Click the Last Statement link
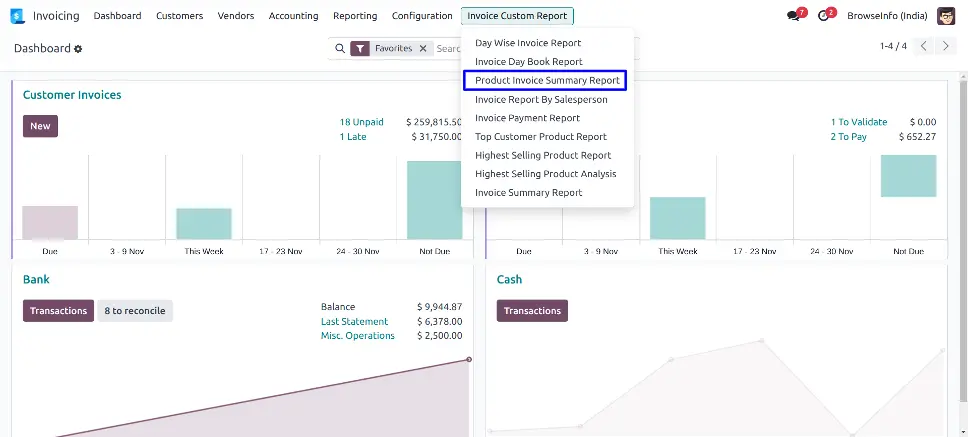968x437 pixels. 354,322
